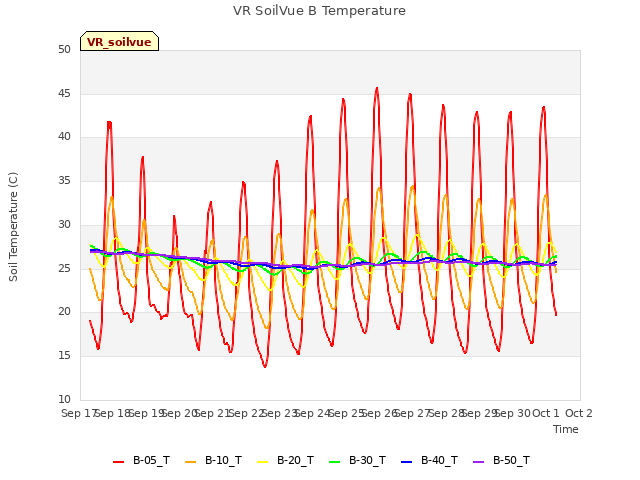The height and width of the screenshot is (480, 640).
Task: Click the Sep 17 x-axis label
Action: [78, 413]
